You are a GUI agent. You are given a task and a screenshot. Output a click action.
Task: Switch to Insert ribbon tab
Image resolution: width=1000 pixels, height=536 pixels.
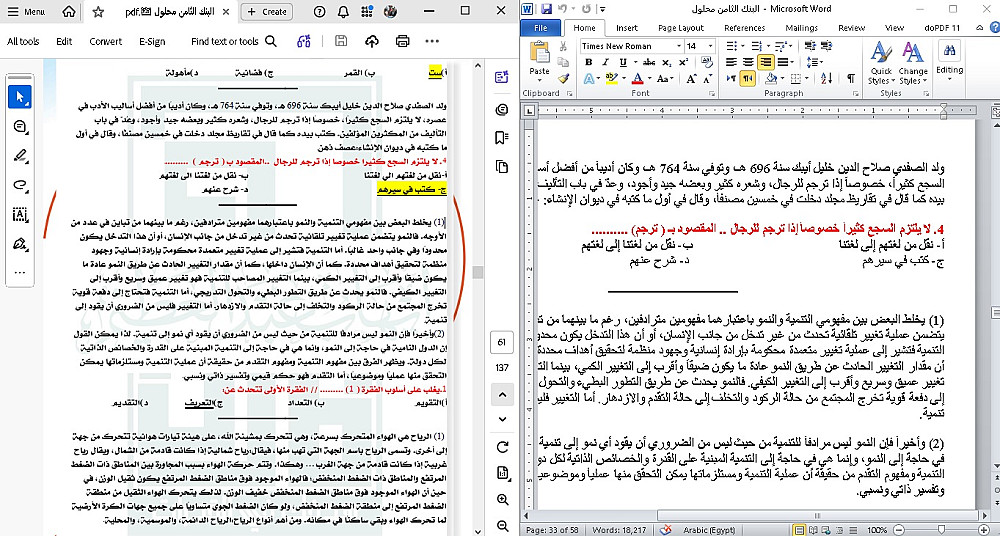(627, 28)
